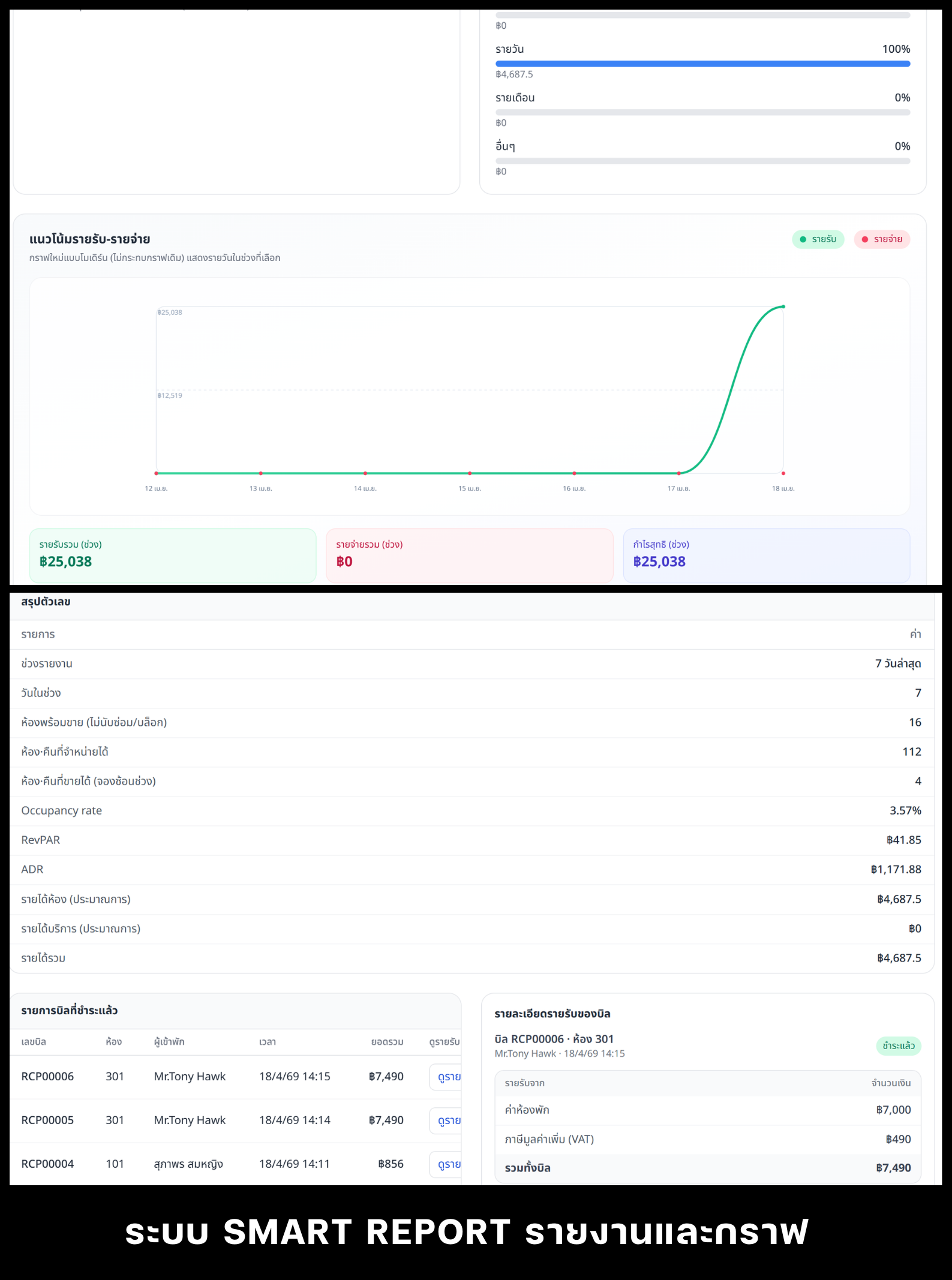This screenshot has height=1280, width=952.
Task: Click the chart peak point at 18 เม.ย.
Action: coord(783,307)
